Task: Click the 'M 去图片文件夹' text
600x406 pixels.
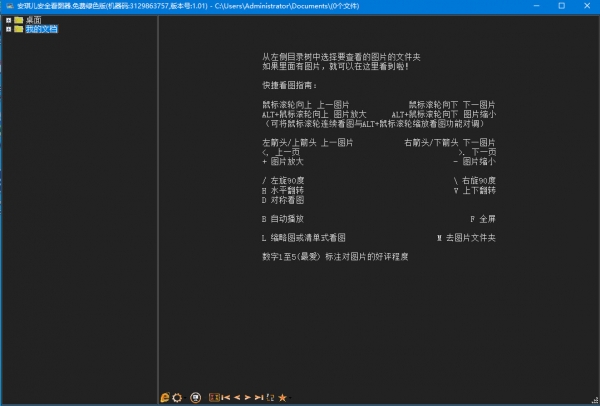Action: click(466, 238)
